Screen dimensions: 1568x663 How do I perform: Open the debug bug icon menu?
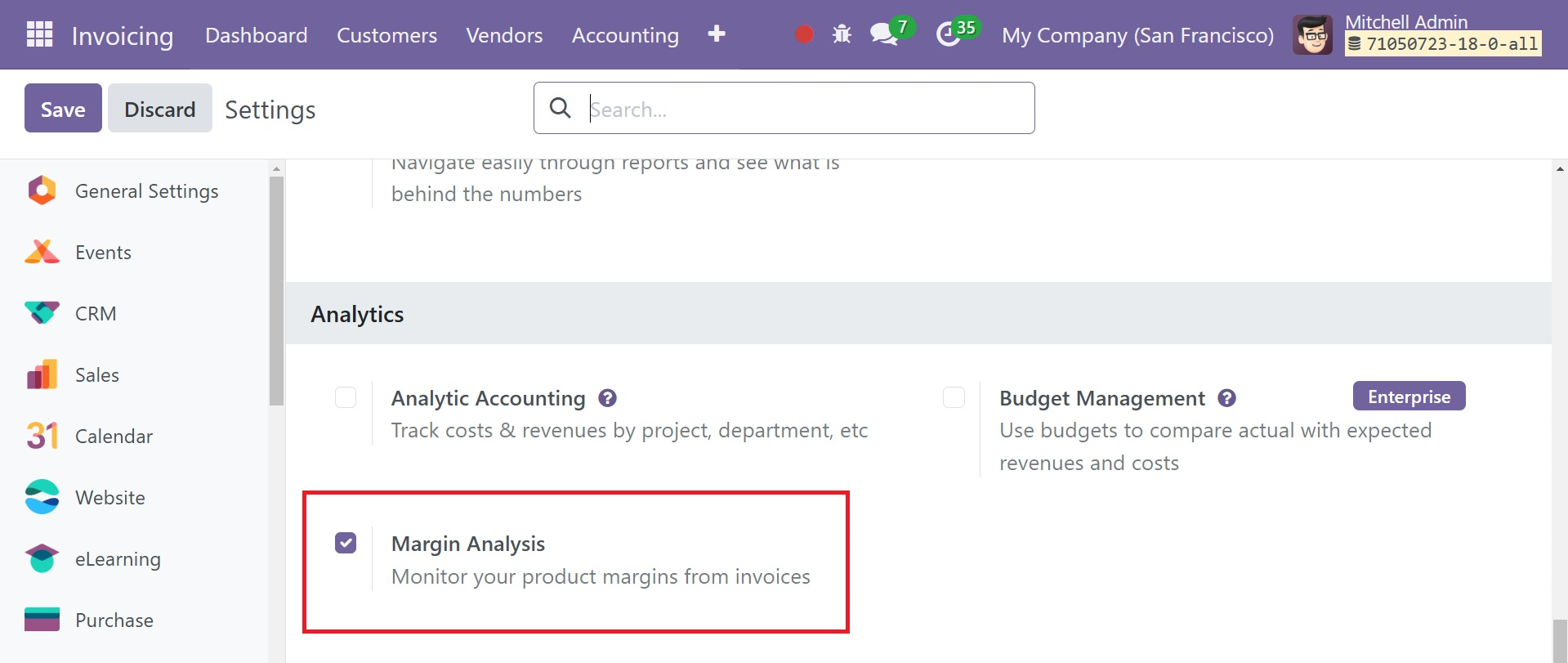point(842,34)
